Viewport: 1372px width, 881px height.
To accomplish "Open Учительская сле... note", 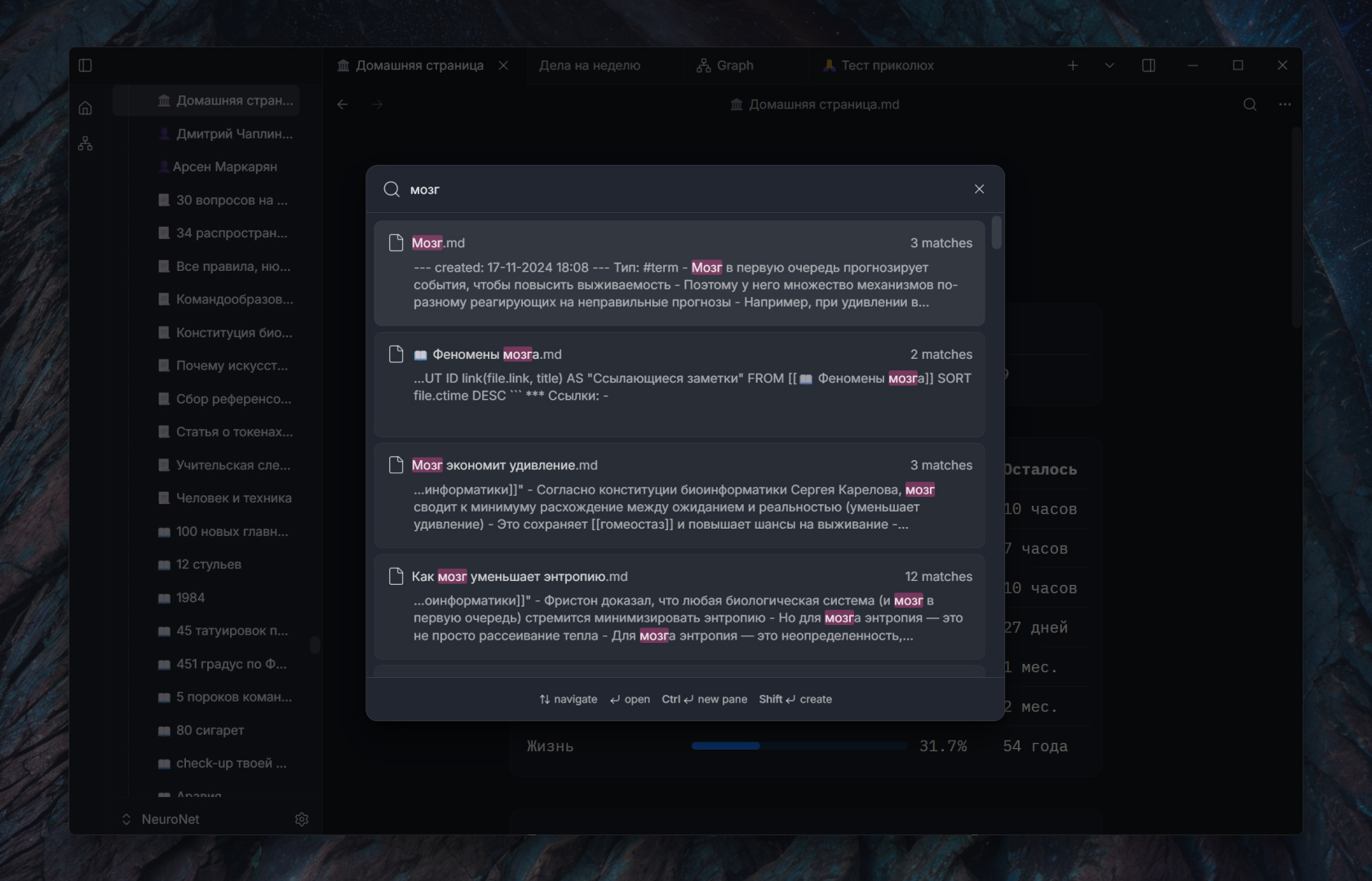I will [225, 465].
